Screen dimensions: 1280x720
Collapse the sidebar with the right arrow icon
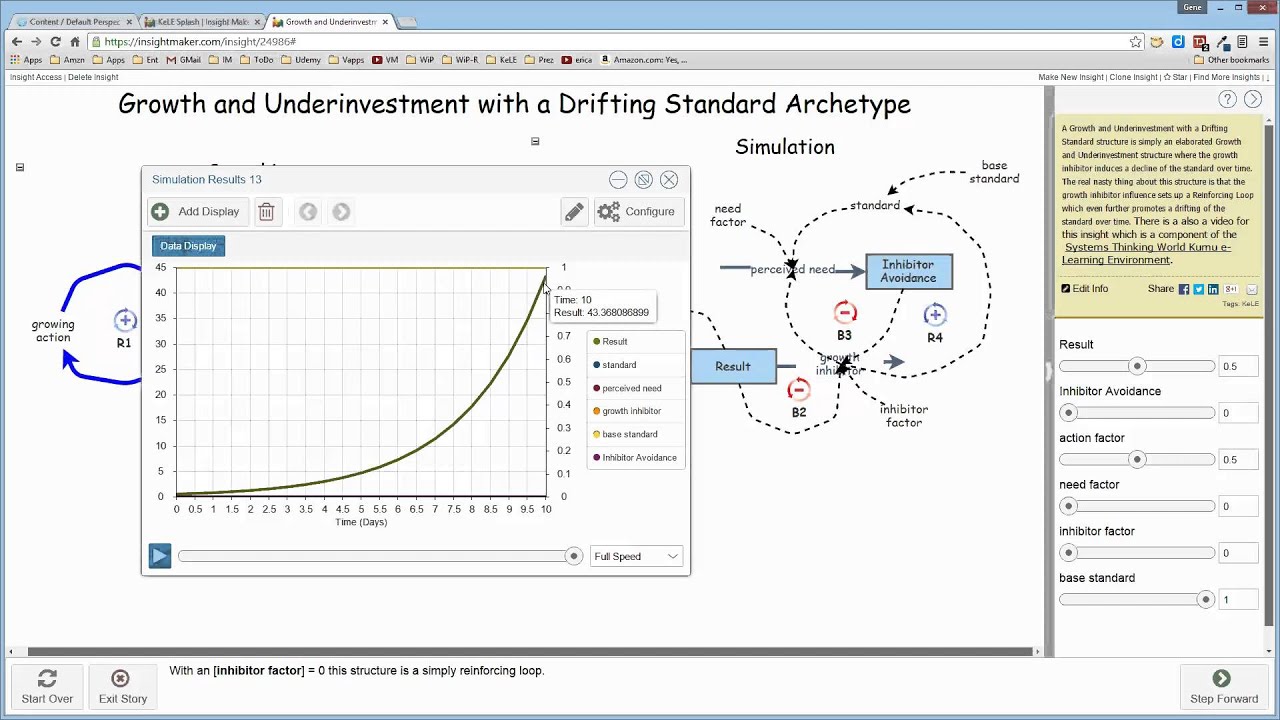click(1253, 99)
